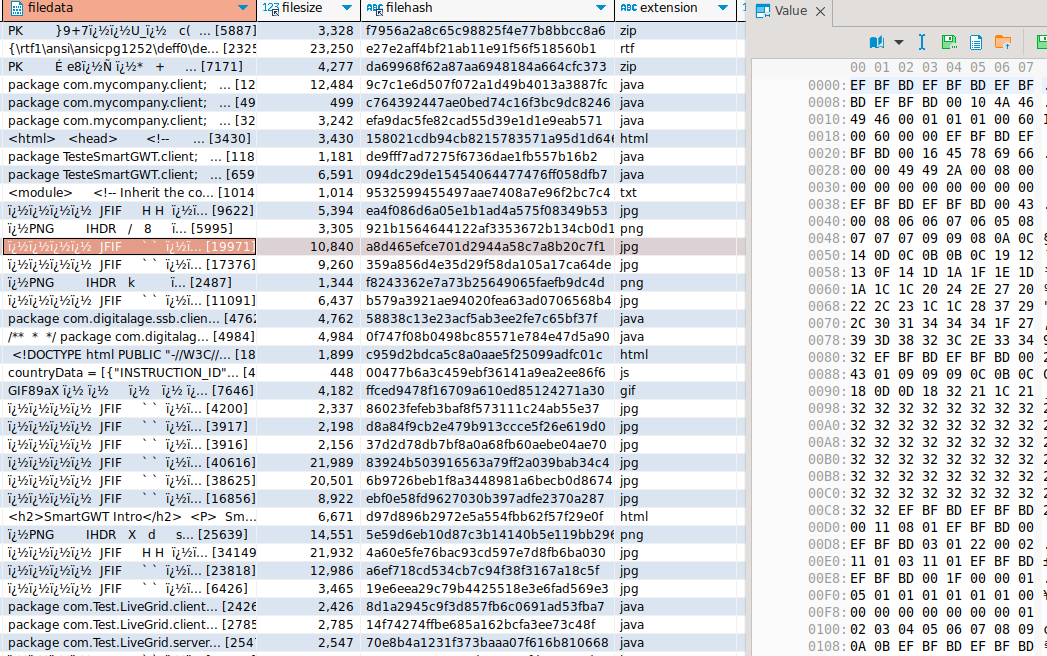Image resolution: width=1047 pixels, height=656 pixels.
Task: Select filehash ffced9478f16709a610ed85124271a30
Action: point(487,391)
